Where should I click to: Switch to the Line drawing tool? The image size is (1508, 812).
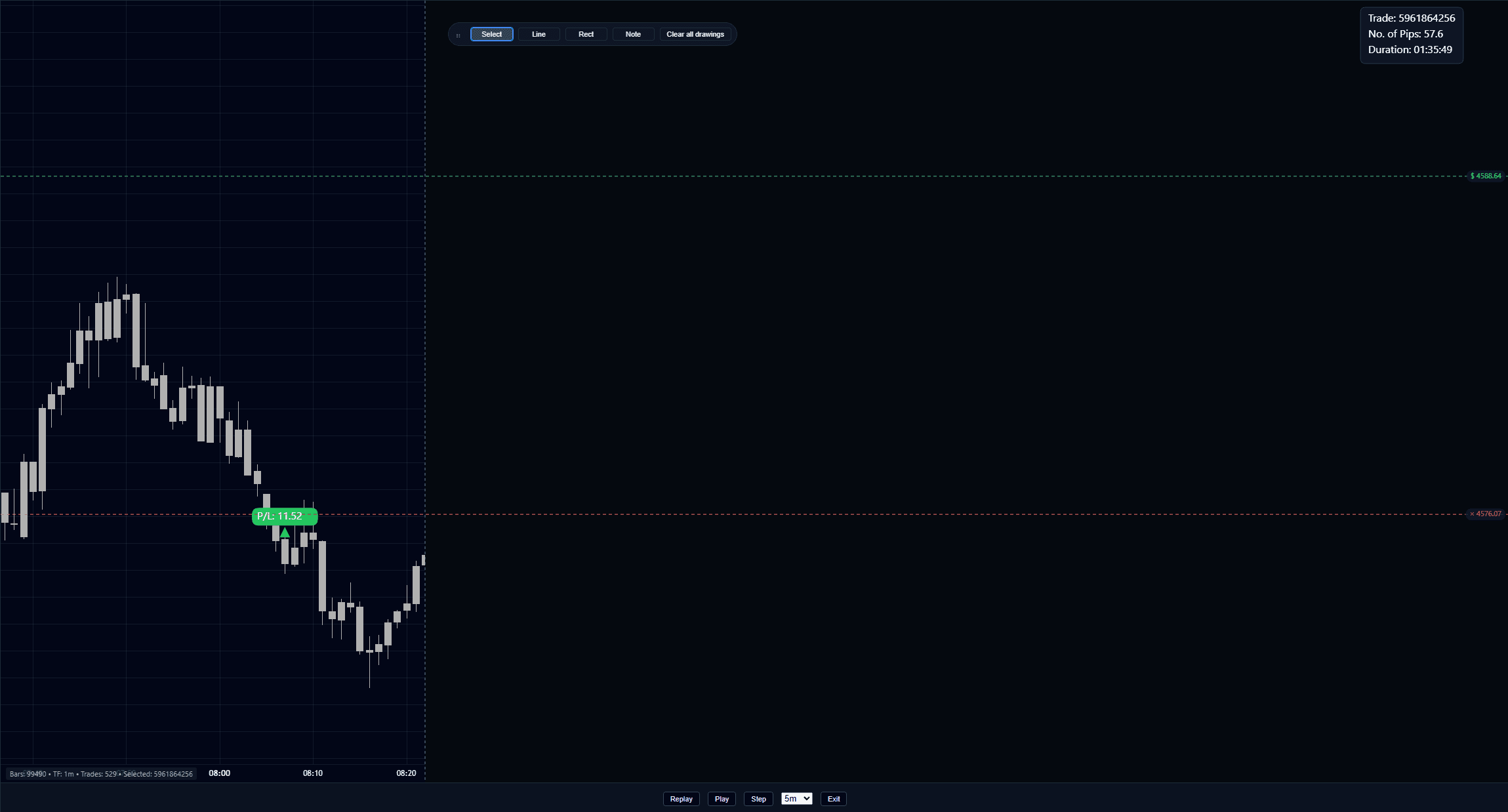coord(539,34)
